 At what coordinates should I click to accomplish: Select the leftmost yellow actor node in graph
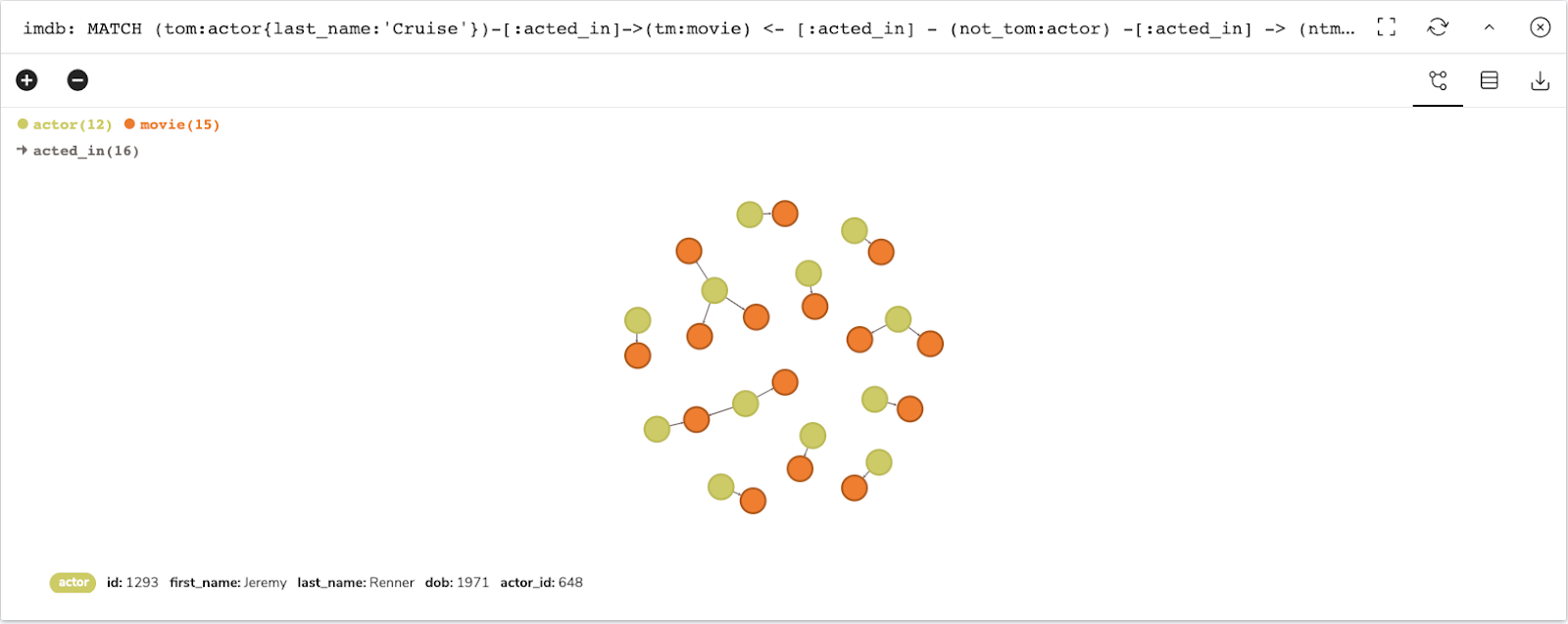point(638,320)
